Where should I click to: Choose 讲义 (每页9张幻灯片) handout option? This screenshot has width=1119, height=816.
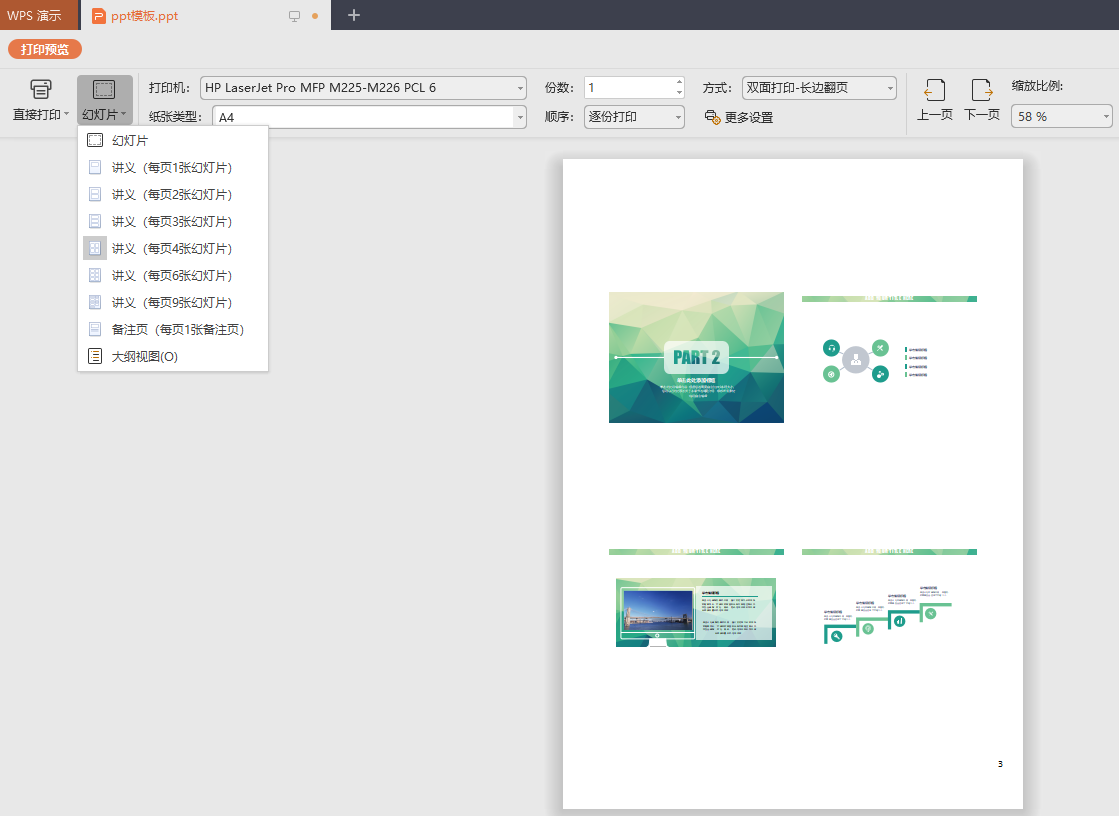(x=171, y=302)
